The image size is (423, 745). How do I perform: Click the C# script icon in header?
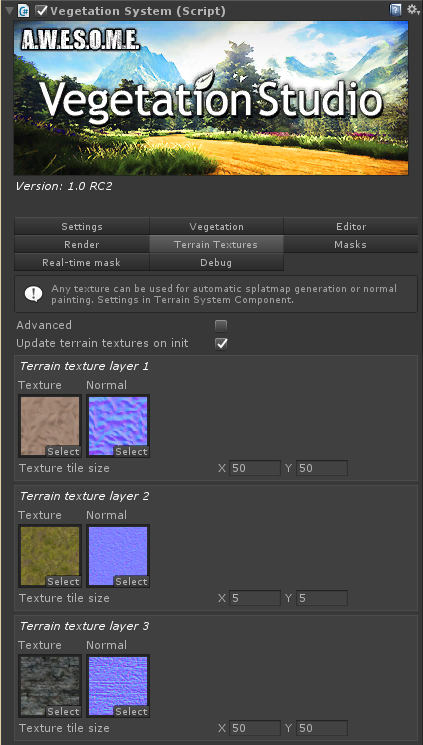pyautogui.click(x=23, y=10)
